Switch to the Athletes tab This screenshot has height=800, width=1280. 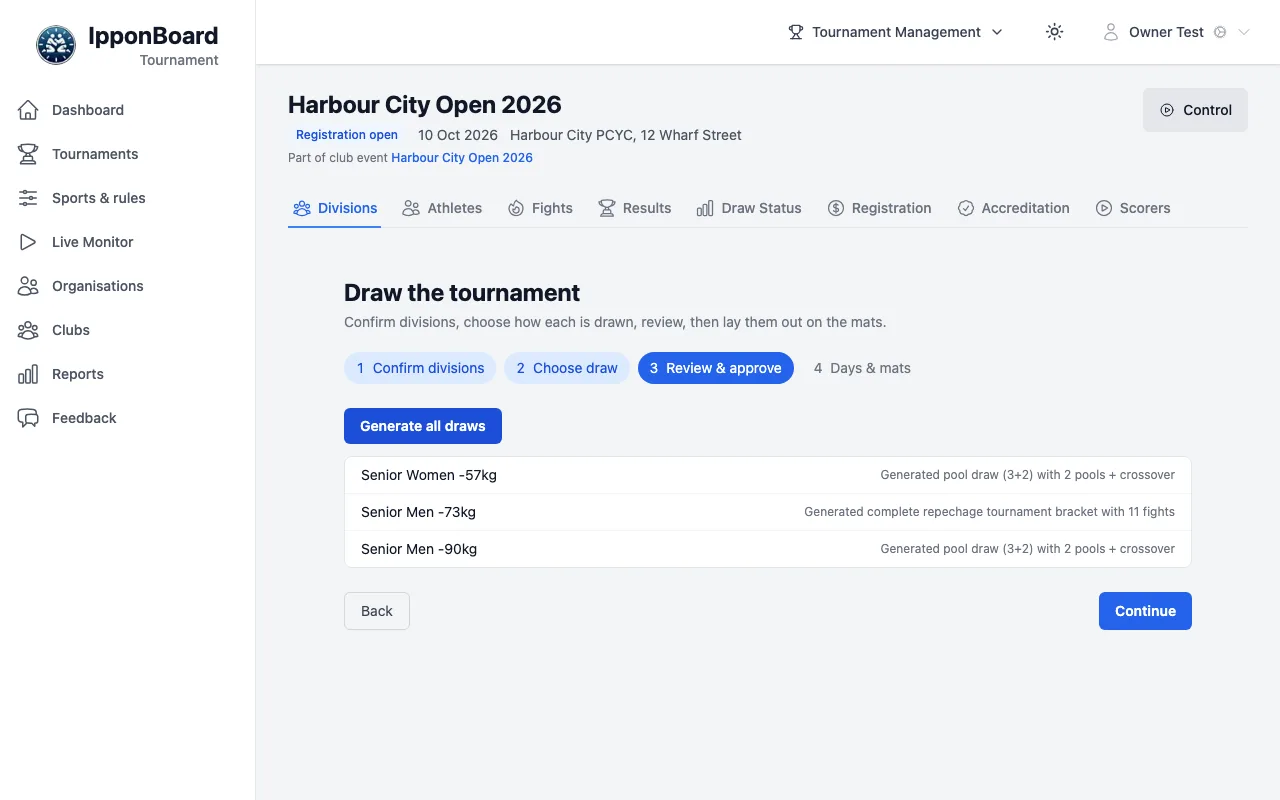coord(442,208)
